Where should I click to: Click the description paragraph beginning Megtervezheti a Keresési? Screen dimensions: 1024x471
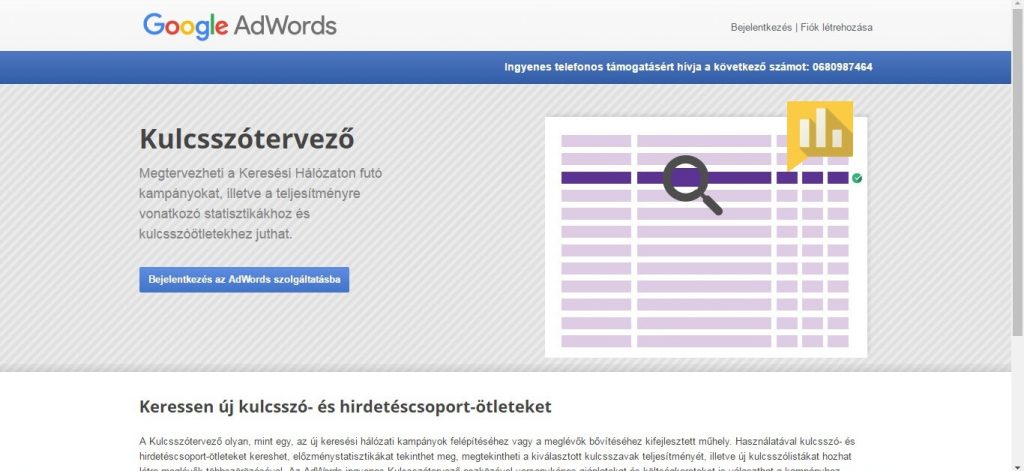[x=261, y=203]
